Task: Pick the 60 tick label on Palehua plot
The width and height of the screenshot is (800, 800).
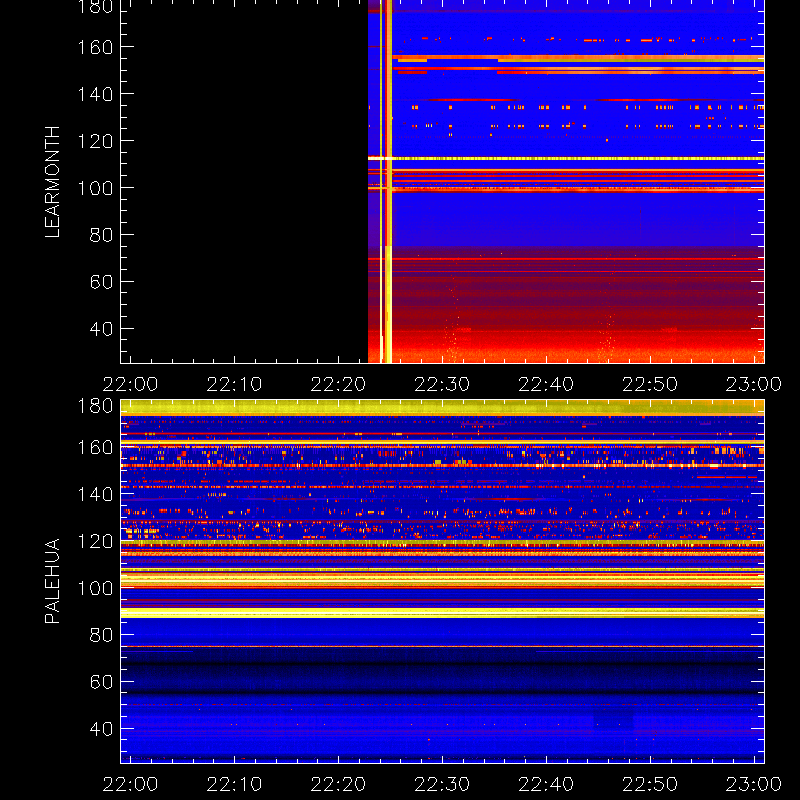Action: click(101, 682)
